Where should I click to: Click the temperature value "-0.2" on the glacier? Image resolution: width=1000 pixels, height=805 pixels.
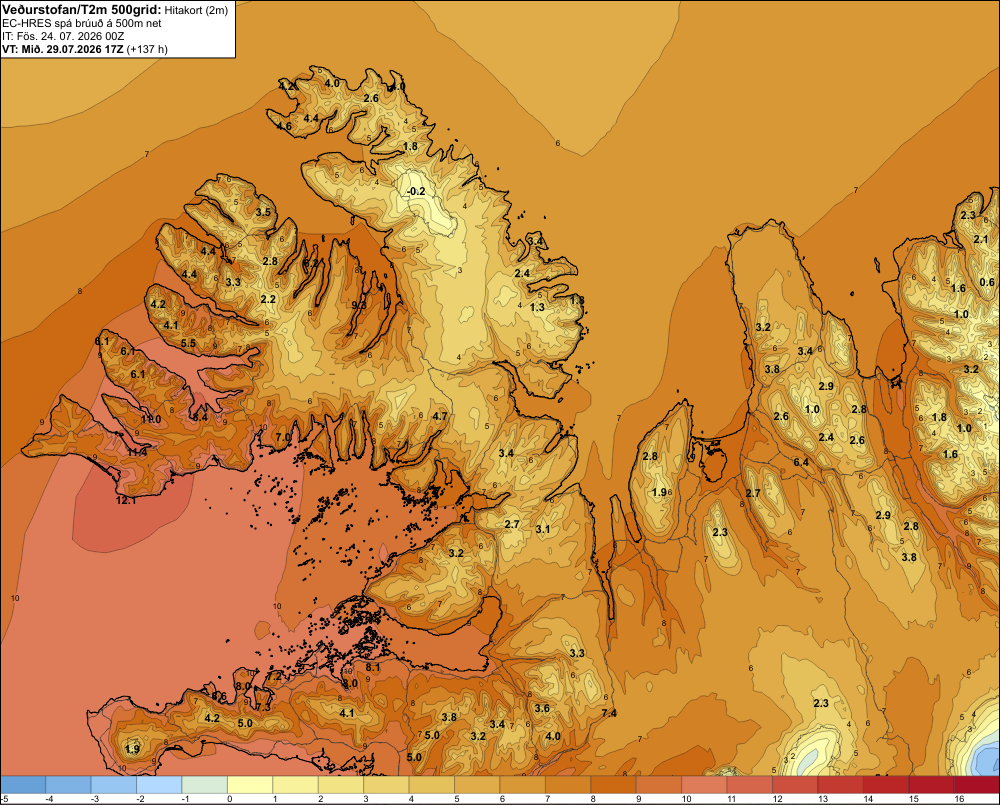click(x=416, y=191)
